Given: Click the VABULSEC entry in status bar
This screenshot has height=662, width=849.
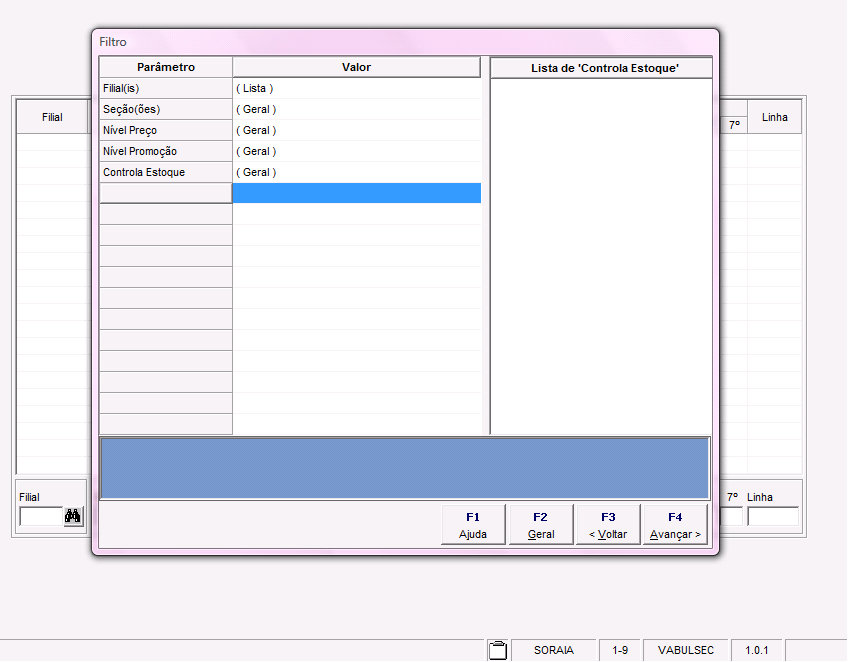Looking at the screenshot, I should (x=685, y=650).
